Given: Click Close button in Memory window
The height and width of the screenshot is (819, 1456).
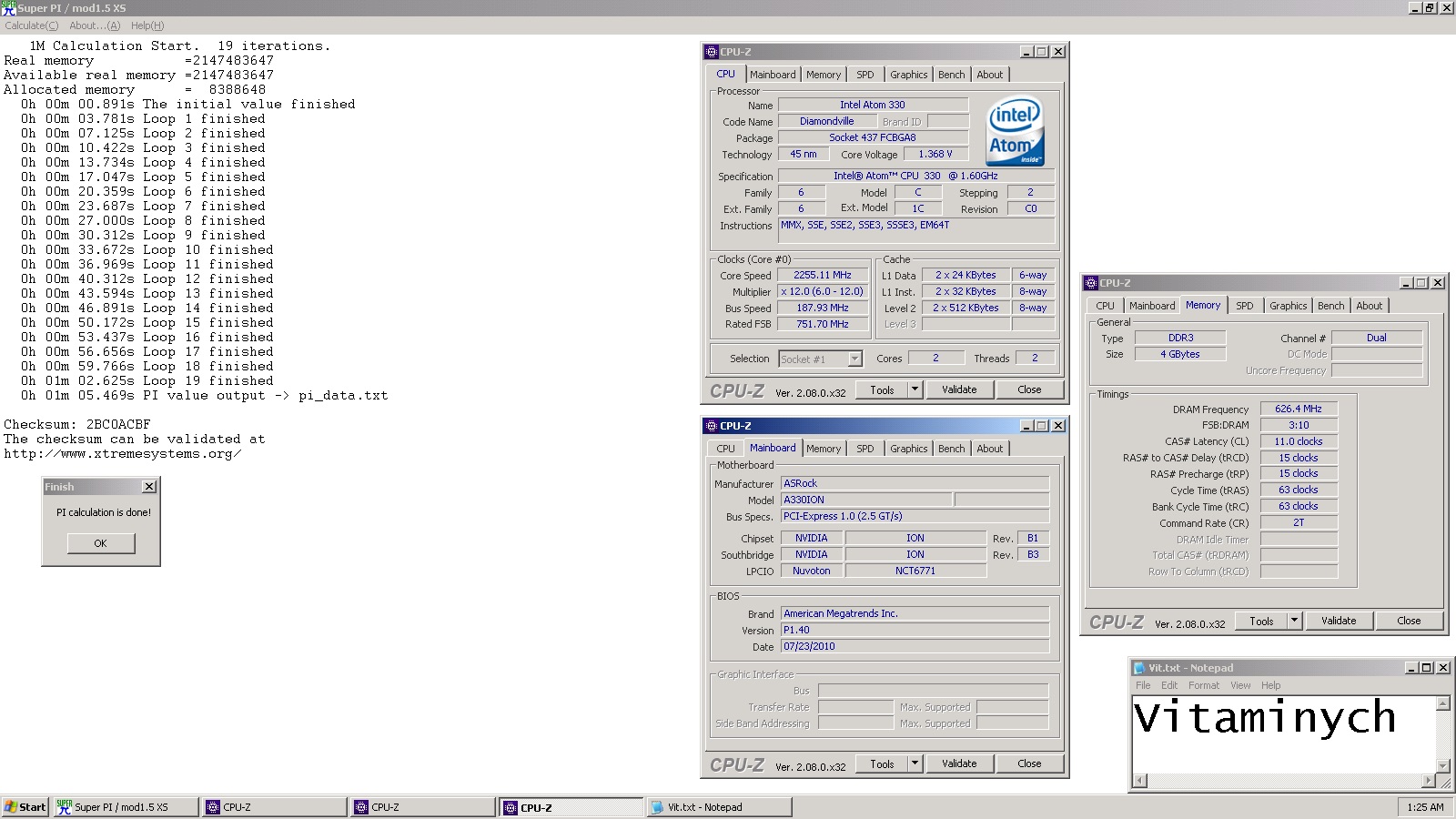Looking at the screenshot, I should 1409,621.
